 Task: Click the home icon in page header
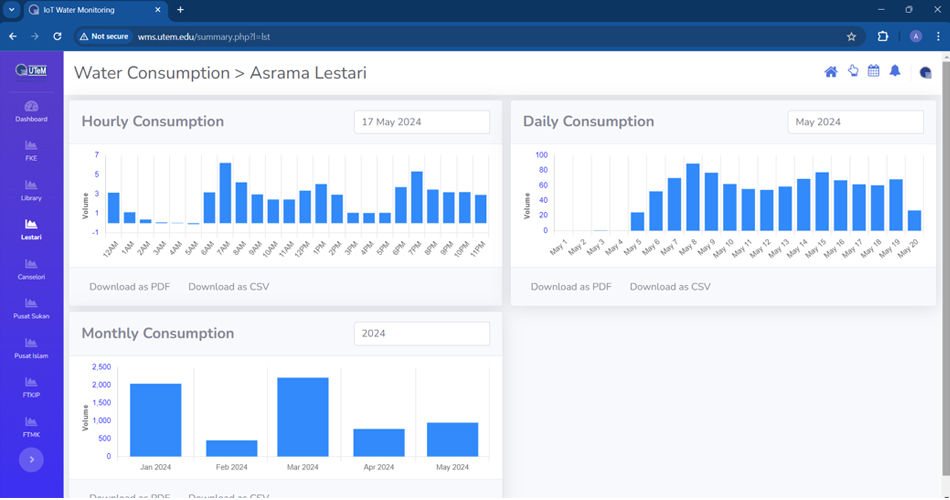tap(830, 72)
